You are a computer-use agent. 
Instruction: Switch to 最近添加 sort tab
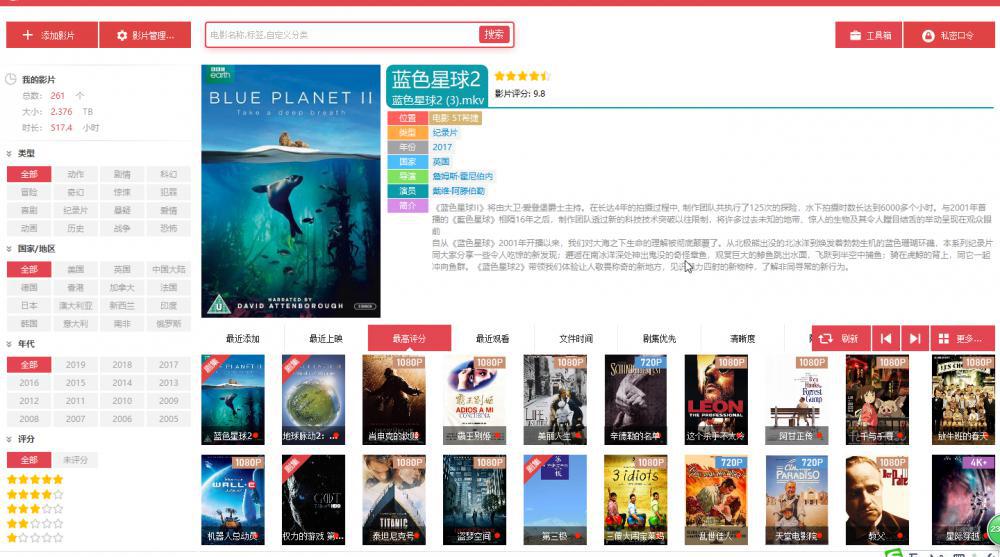pos(242,338)
